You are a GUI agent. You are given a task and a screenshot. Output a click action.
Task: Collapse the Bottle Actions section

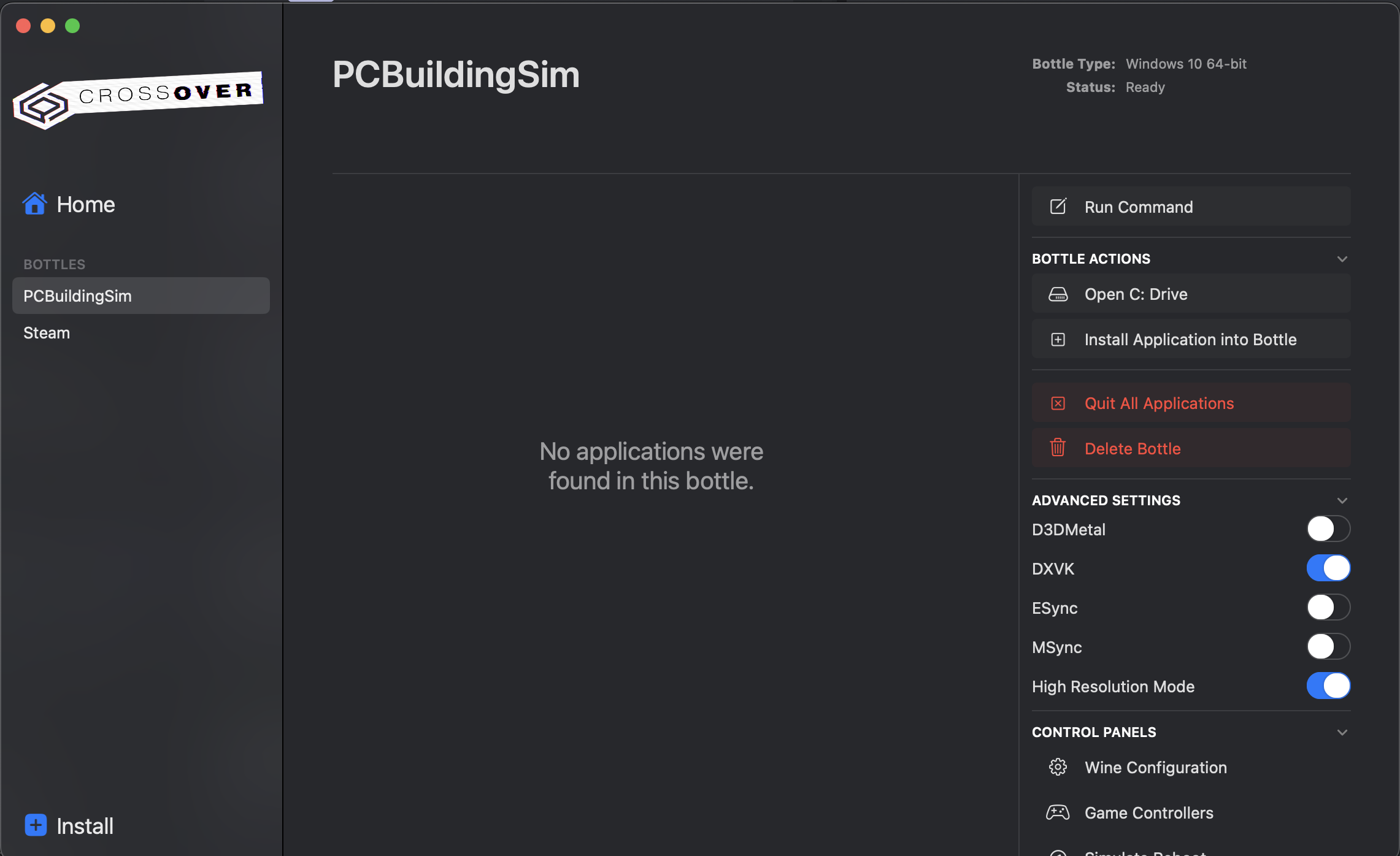(x=1342, y=258)
